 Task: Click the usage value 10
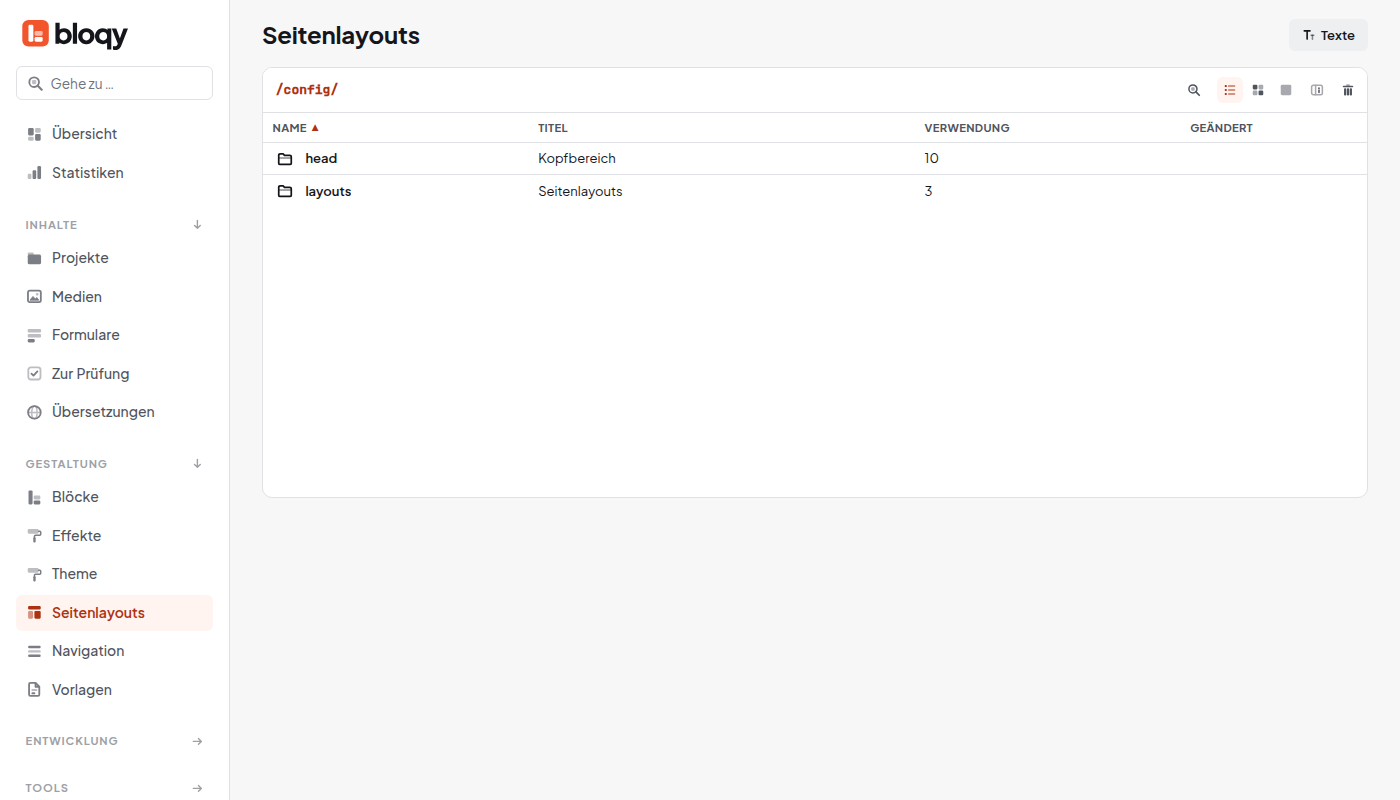coord(931,159)
